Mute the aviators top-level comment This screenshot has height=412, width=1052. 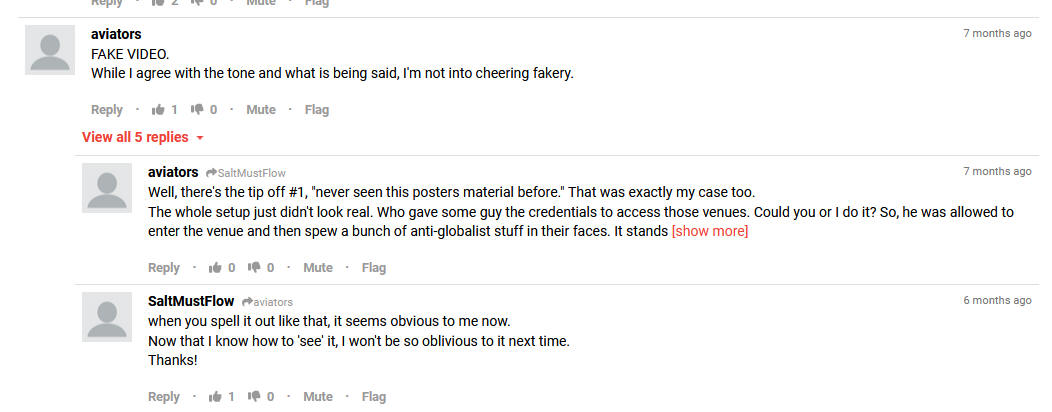click(x=261, y=110)
